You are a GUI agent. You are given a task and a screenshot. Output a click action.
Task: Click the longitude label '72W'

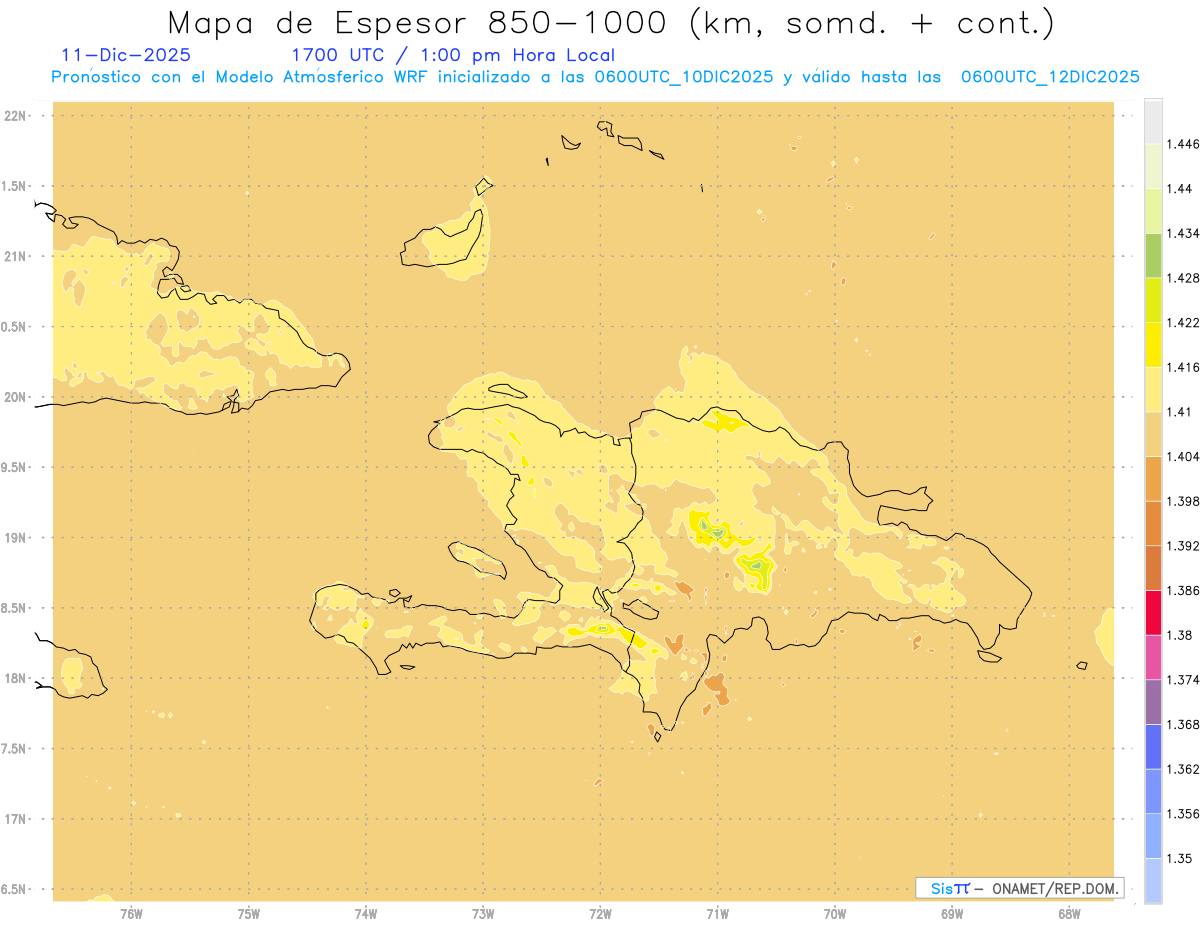pos(600,913)
